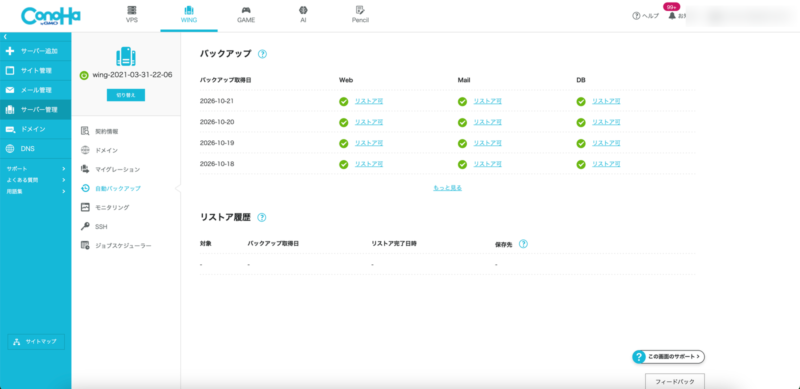Click help icon next to リストア履歴 heading
This screenshot has height=389, width=800.
pos(262,217)
